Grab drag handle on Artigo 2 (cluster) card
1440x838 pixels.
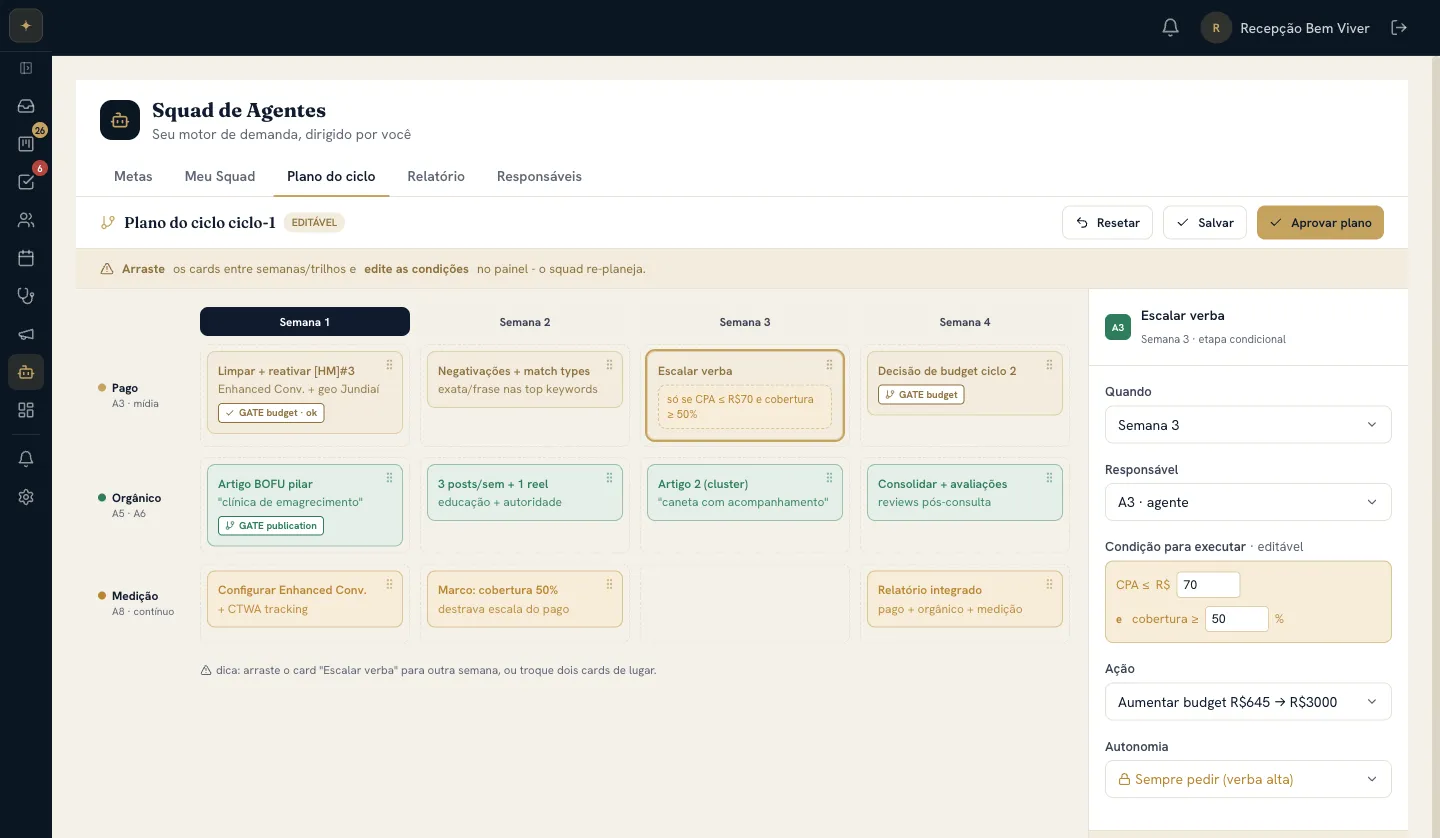coord(829,478)
